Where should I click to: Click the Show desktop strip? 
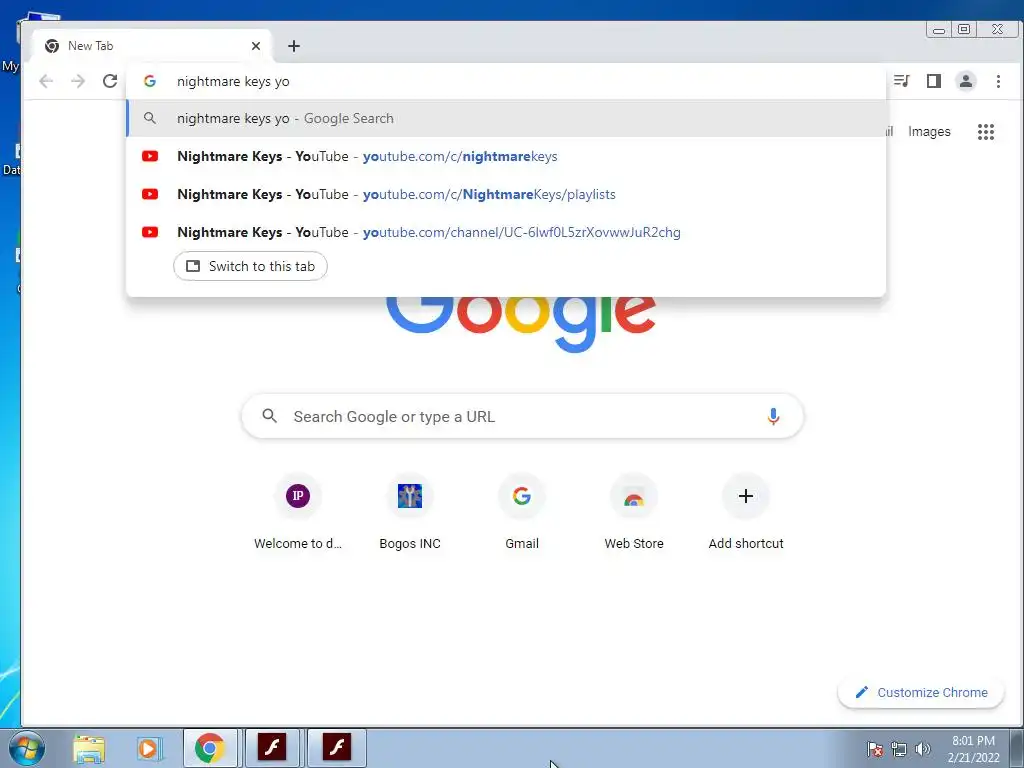click(1016, 748)
